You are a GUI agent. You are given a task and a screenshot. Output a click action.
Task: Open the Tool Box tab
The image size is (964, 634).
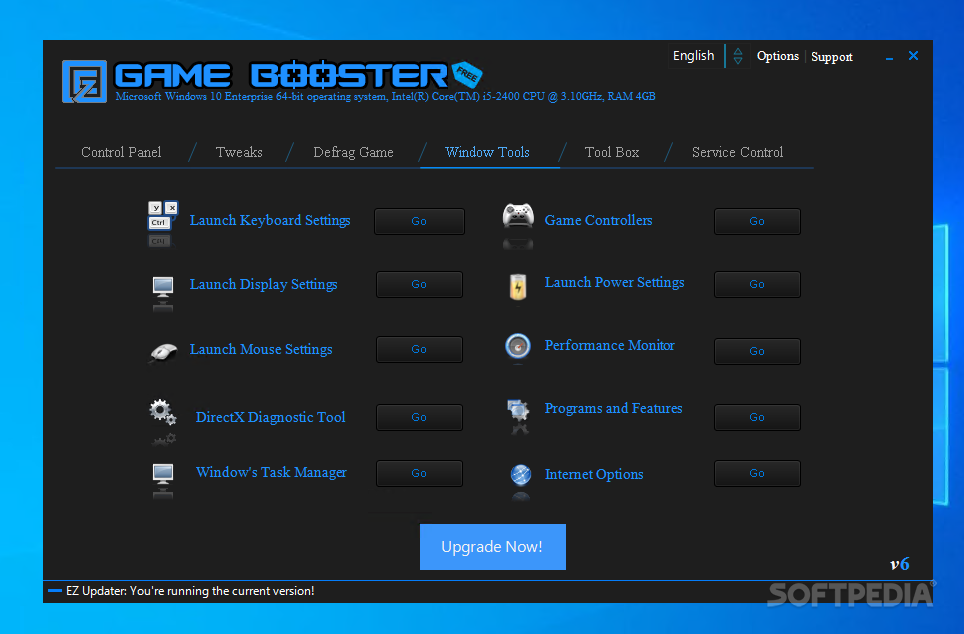pos(612,153)
